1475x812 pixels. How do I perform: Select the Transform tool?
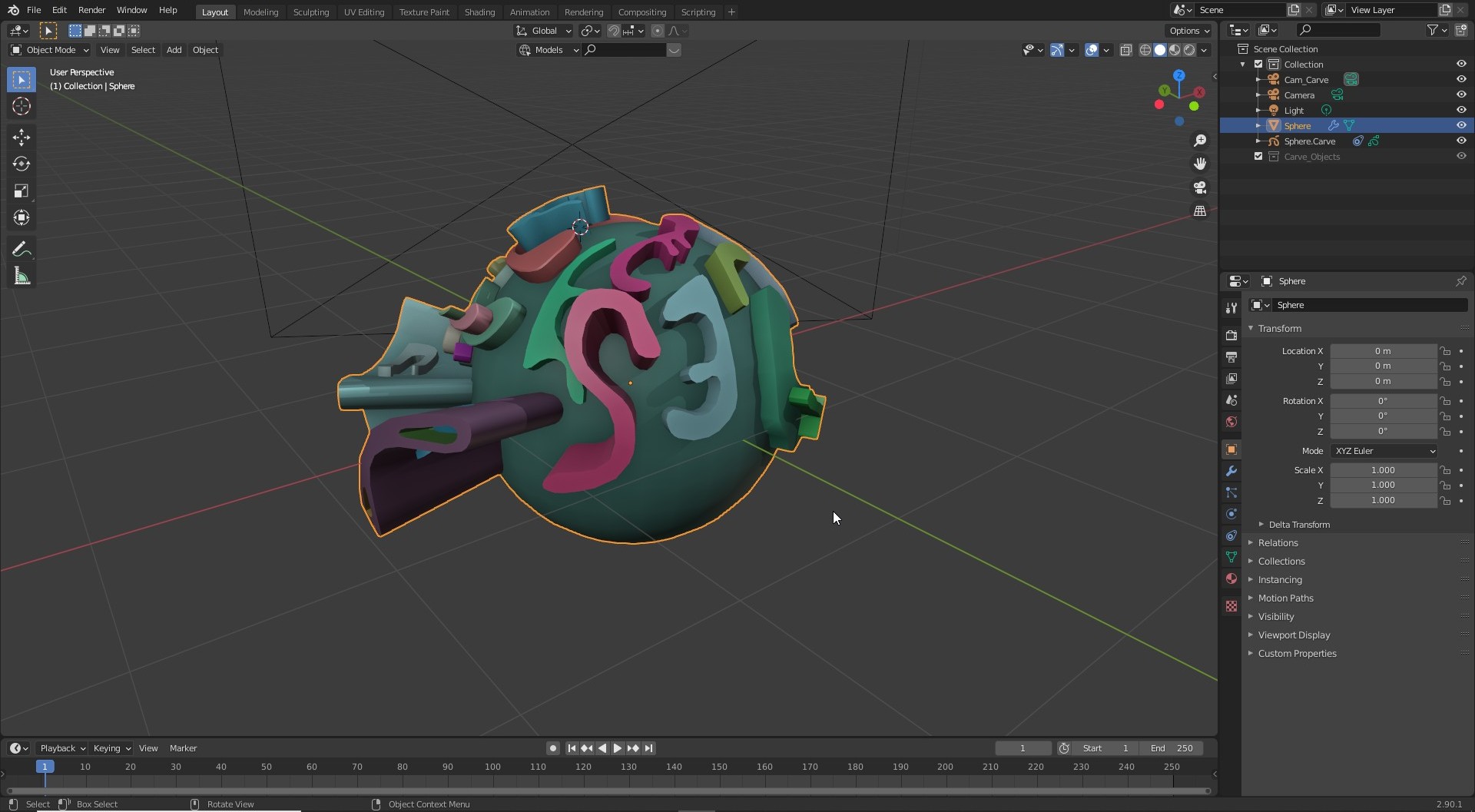(x=22, y=218)
